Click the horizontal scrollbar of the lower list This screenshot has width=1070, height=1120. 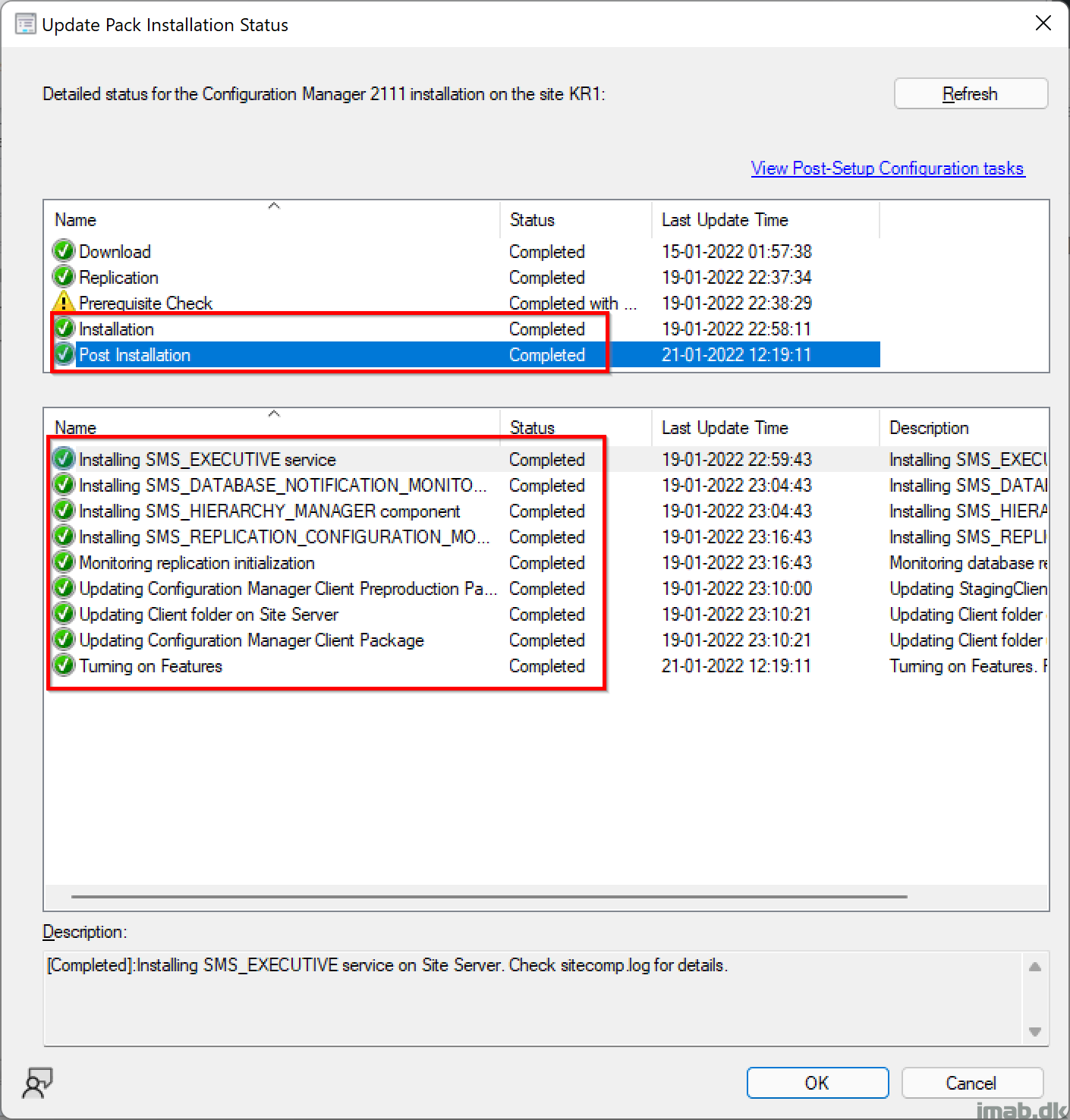(x=489, y=896)
